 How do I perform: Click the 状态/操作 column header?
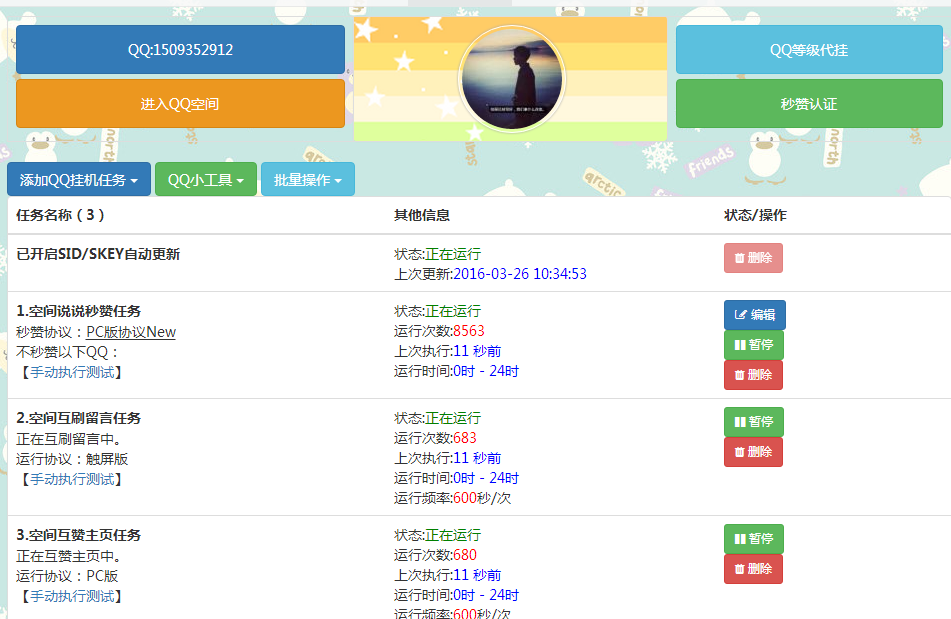755,215
